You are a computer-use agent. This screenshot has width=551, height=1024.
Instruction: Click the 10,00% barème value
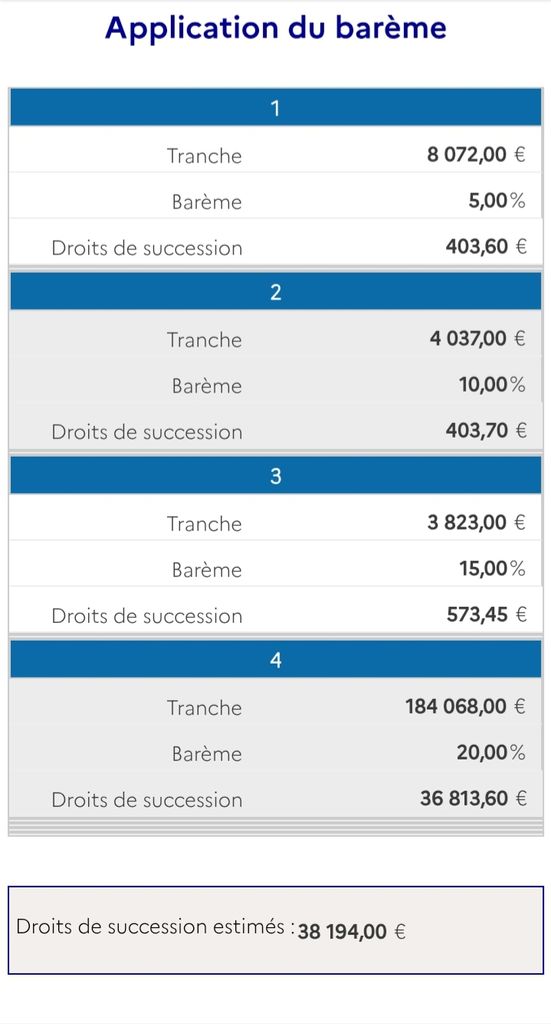pos(492,385)
